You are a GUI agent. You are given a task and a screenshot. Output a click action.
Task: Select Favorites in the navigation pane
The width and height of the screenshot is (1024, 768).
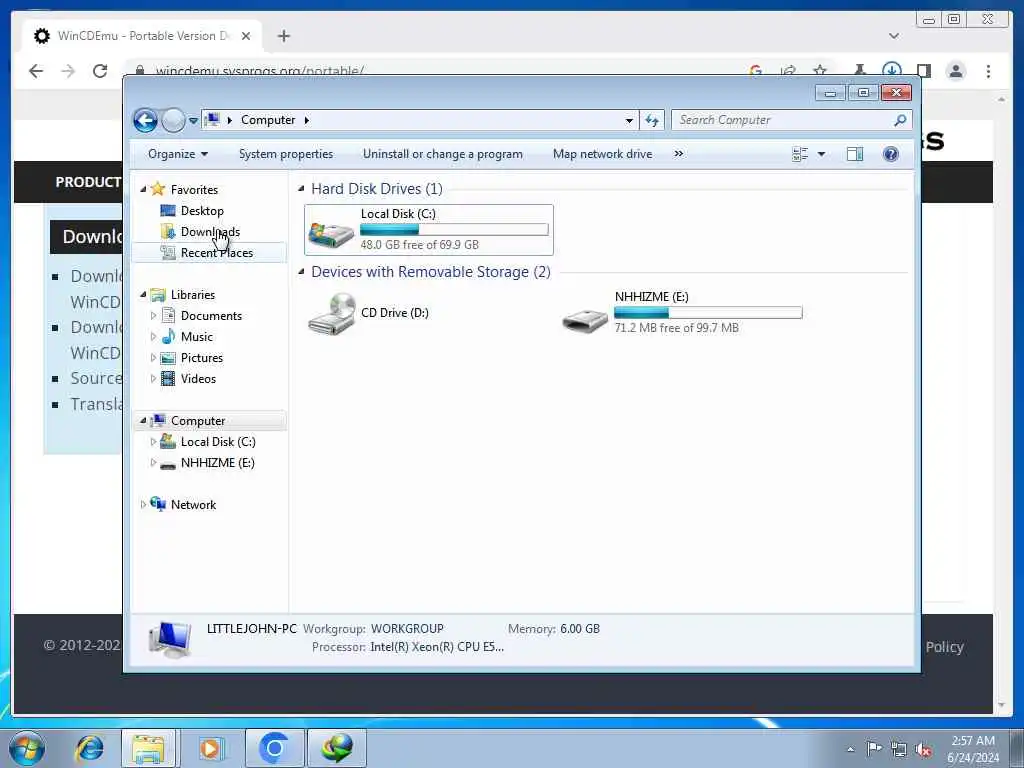(x=194, y=189)
